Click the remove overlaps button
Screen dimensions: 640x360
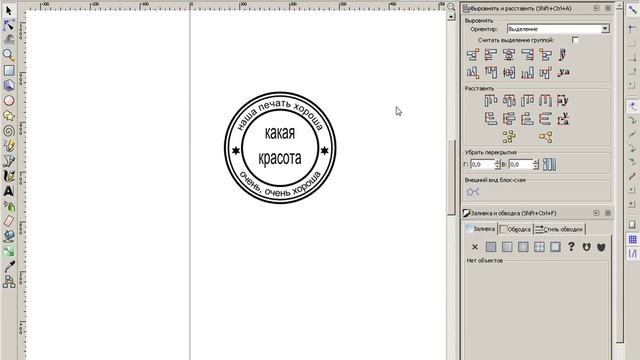coord(549,164)
